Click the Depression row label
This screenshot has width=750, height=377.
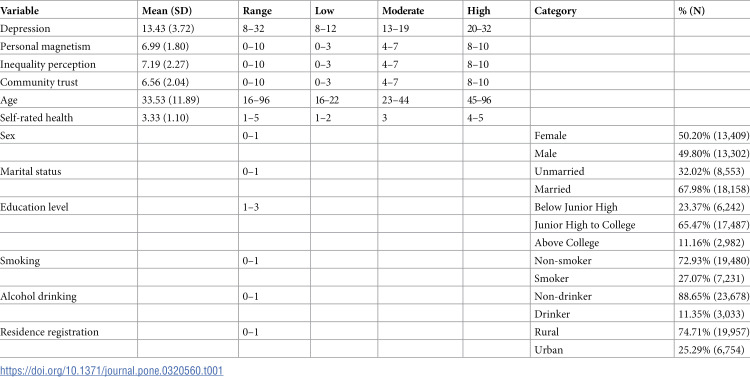click(x=25, y=29)
